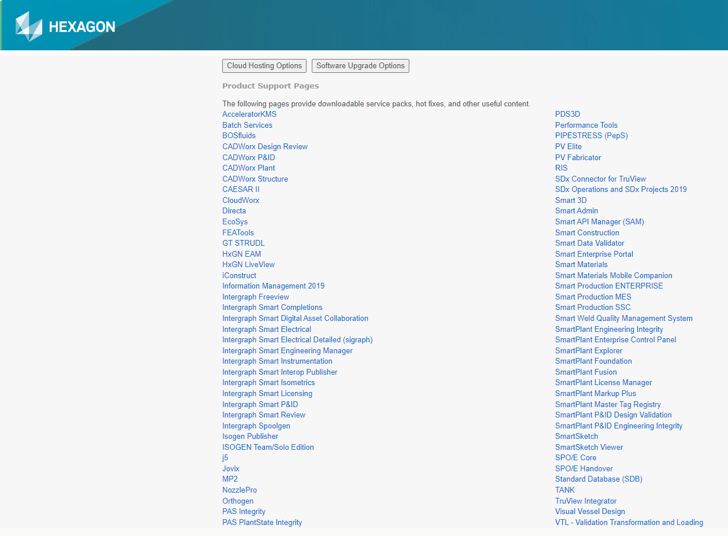The width and height of the screenshot is (728, 536).
Task: Open Information Management 2019 page
Action: coord(273,286)
